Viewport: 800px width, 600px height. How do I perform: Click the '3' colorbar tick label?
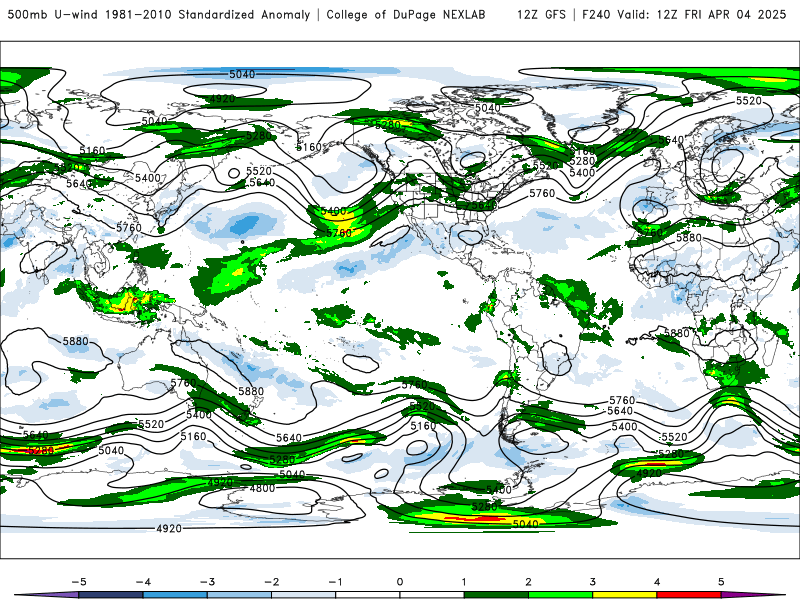tap(593, 582)
